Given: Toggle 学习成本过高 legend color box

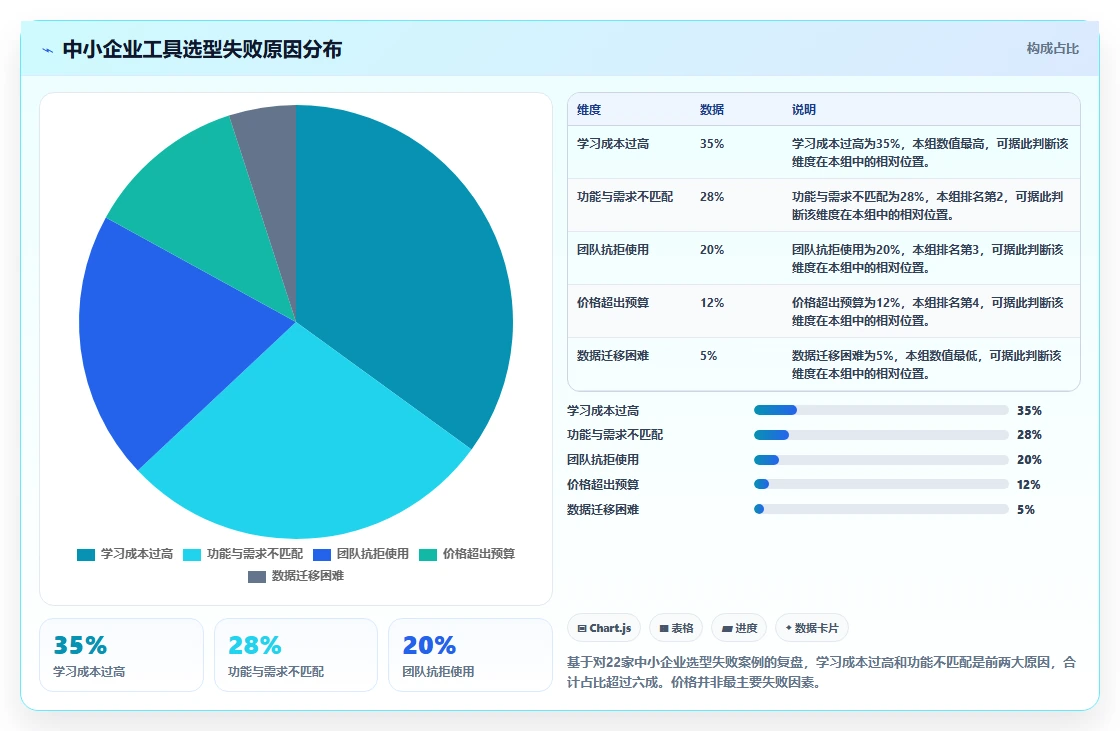Looking at the screenshot, I should click(86, 555).
